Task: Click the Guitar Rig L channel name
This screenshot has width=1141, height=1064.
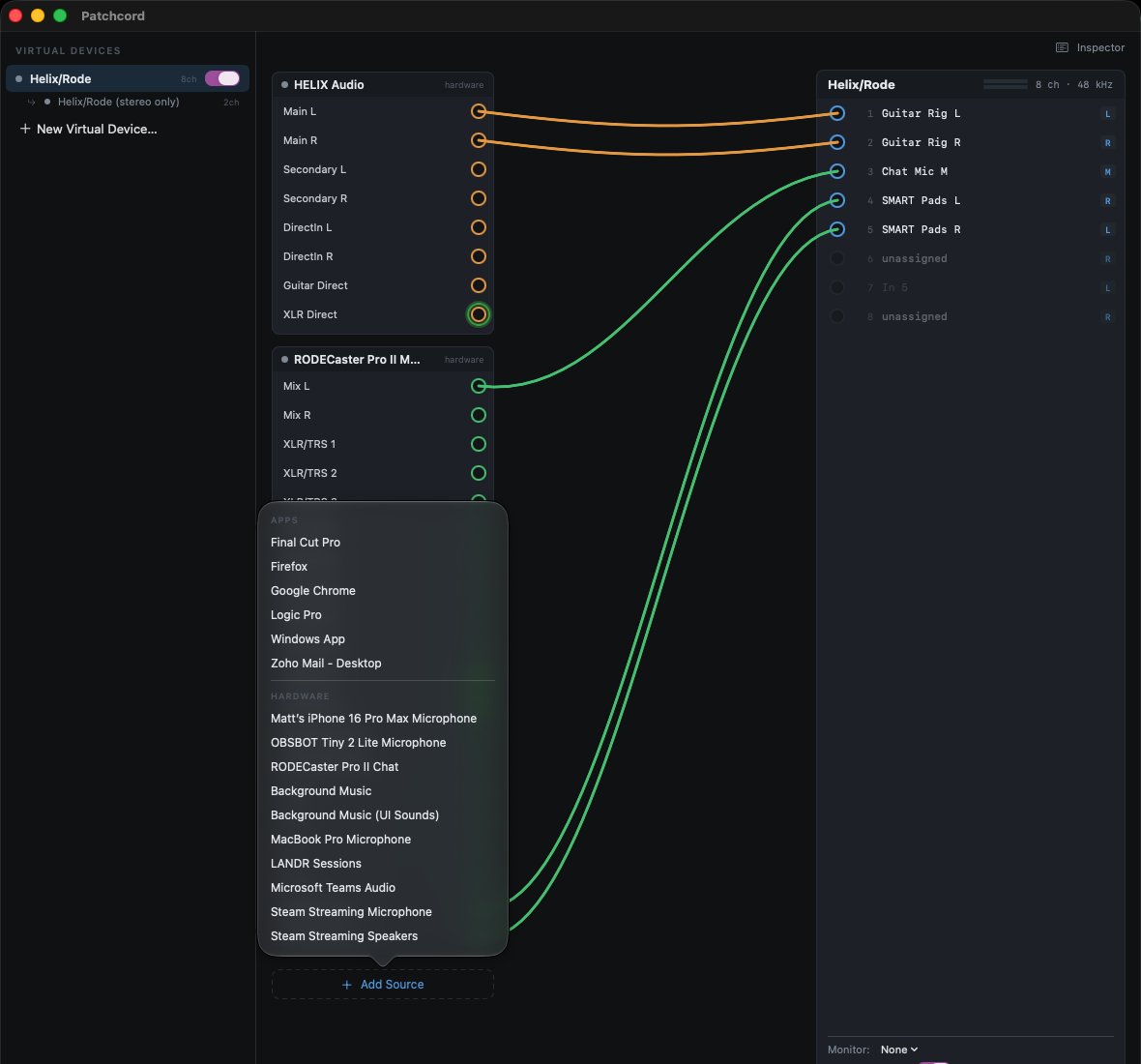Action: 921,113
